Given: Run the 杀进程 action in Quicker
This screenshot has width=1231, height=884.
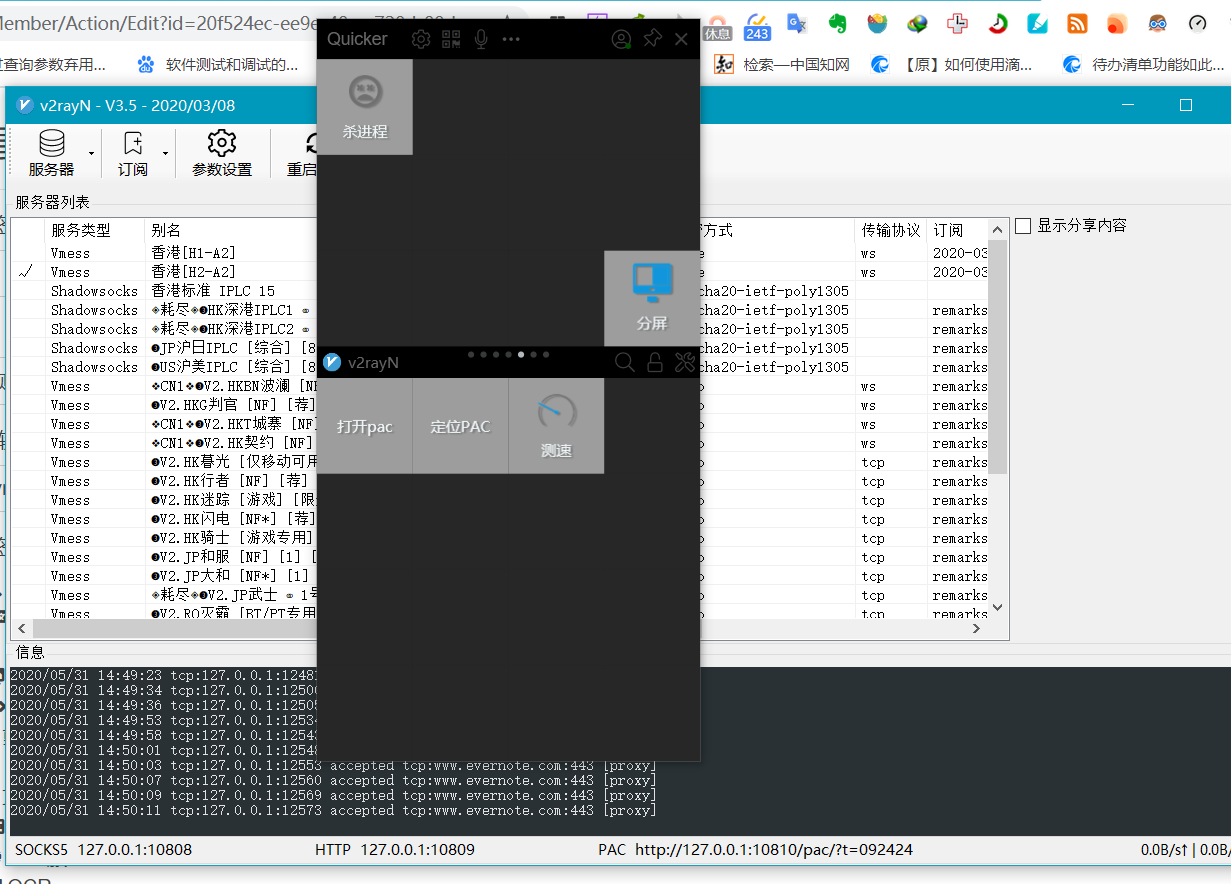Looking at the screenshot, I should pyautogui.click(x=365, y=107).
